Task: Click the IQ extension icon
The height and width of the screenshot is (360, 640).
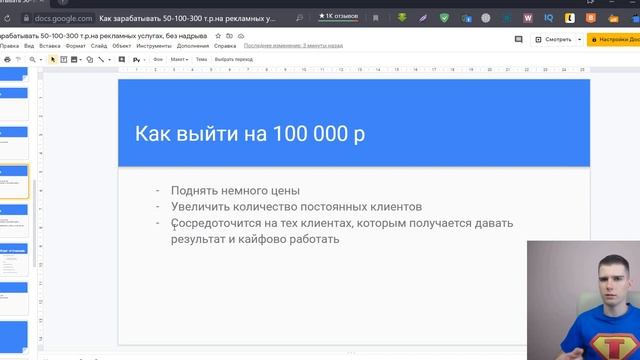Action: pyautogui.click(x=549, y=18)
